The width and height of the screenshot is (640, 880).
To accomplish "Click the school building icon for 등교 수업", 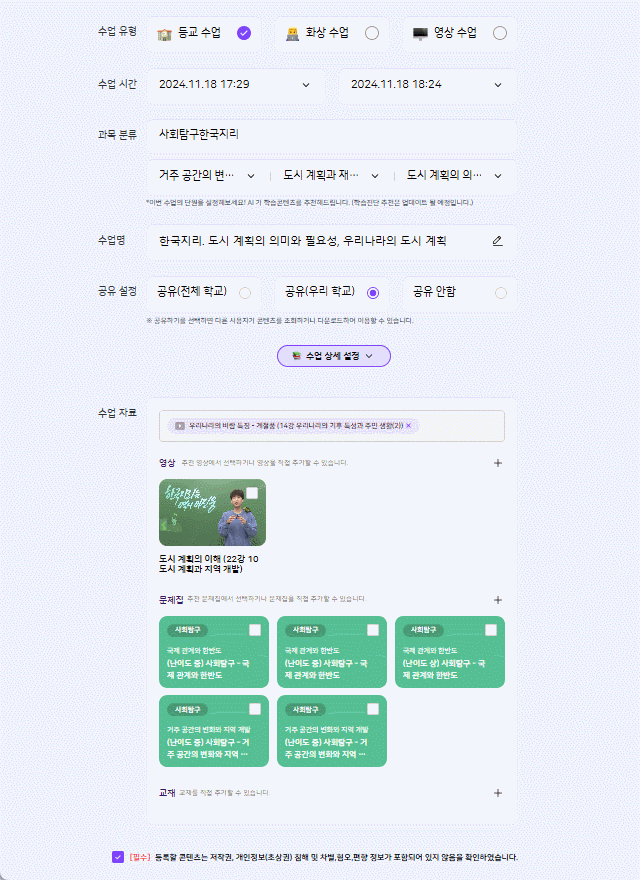I will click(x=164, y=34).
